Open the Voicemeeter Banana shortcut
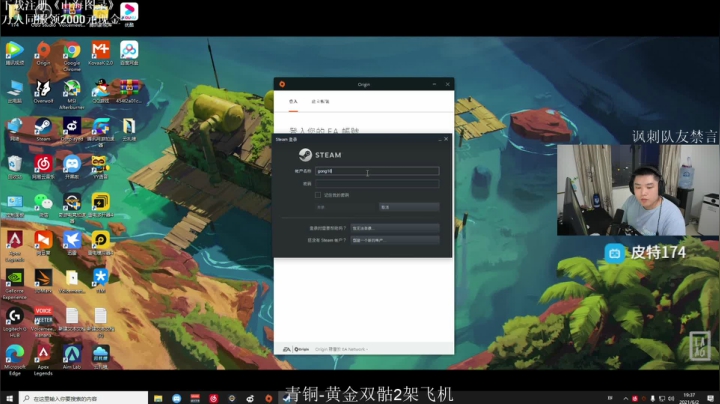This screenshot has height=404, width=720. (x=43, y=322)
